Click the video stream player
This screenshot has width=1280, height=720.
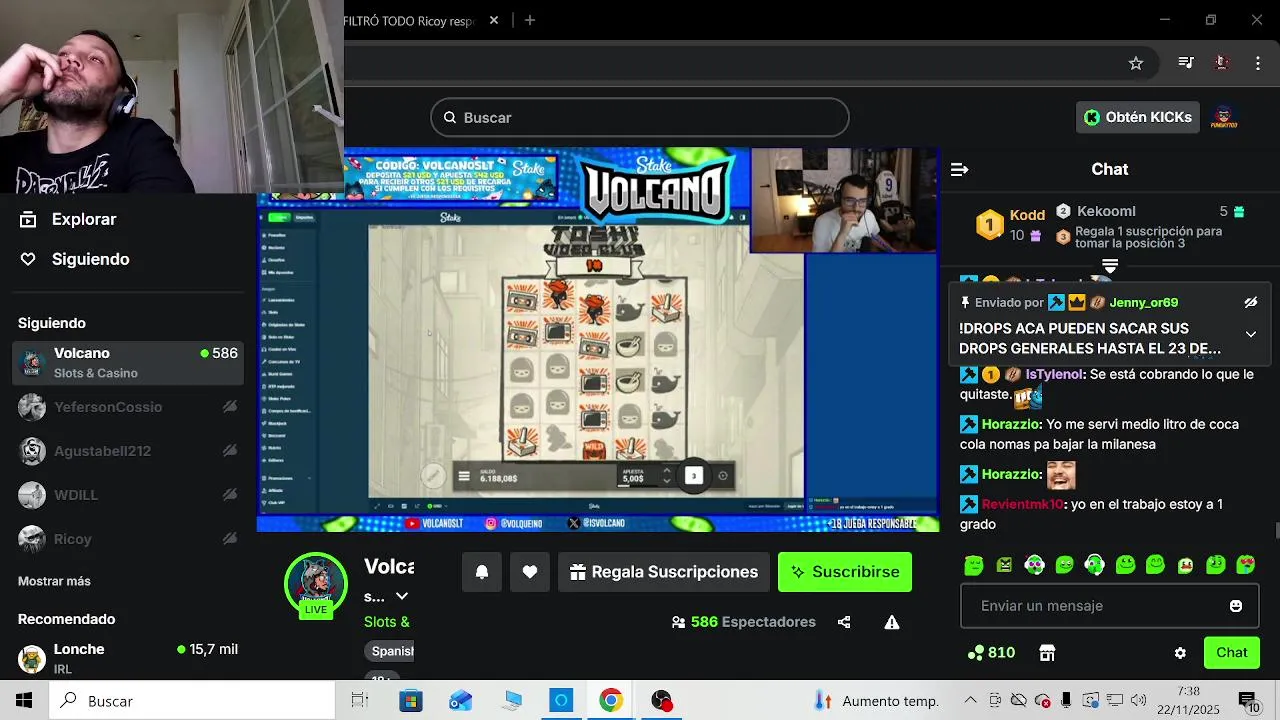(598, 340)
